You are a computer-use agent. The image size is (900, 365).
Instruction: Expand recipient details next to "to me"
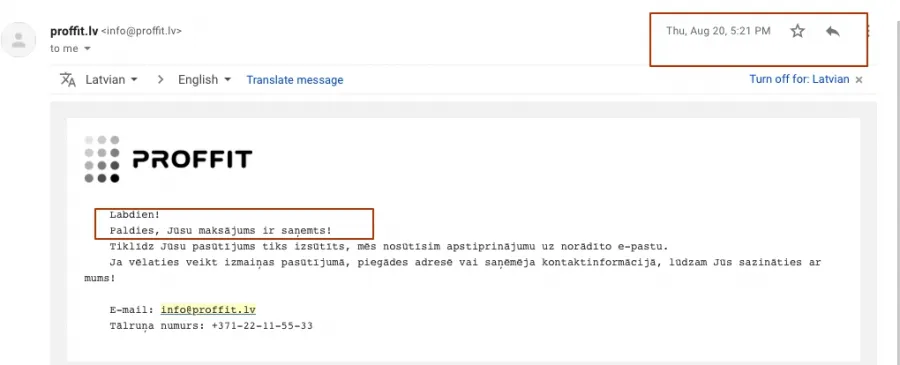coord(87,49)
